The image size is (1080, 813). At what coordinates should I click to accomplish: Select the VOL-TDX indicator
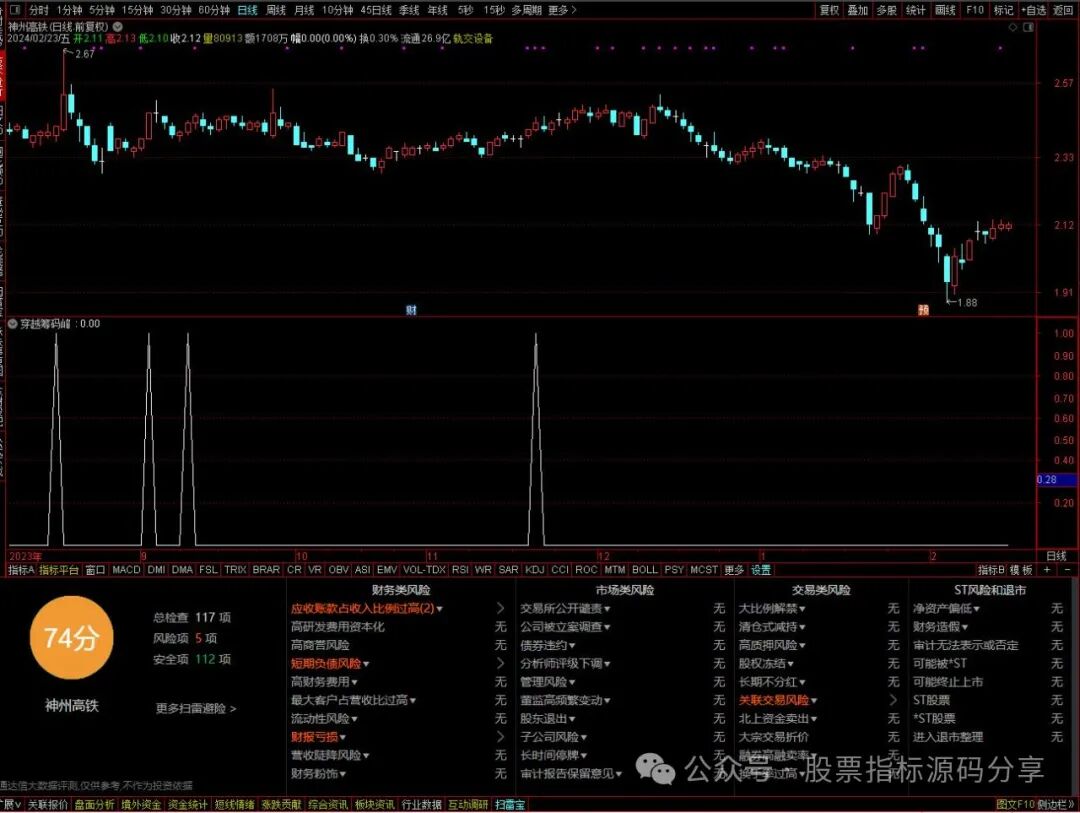coord(424,570)
